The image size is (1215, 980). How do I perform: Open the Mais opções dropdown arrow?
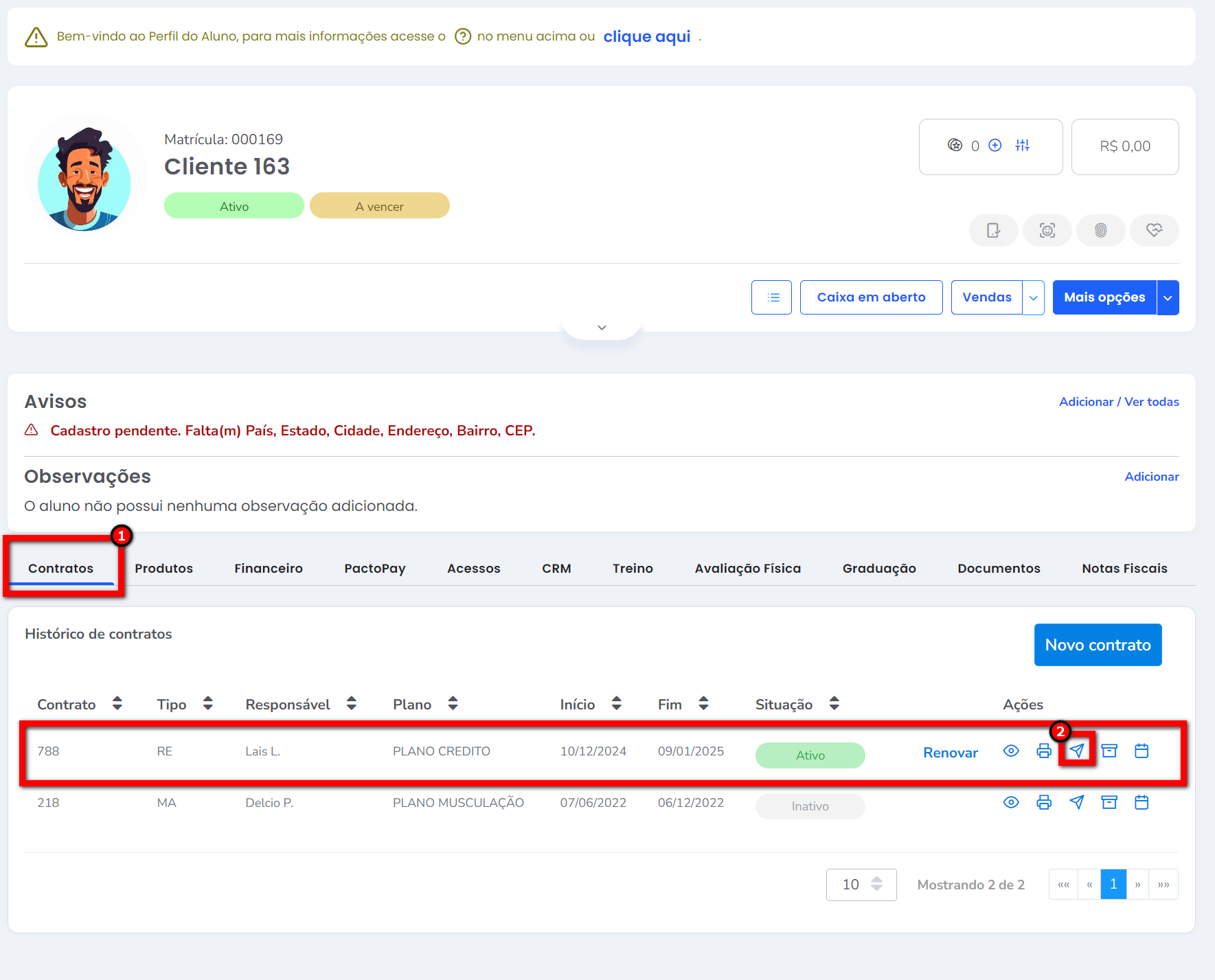coord(1168,298)
